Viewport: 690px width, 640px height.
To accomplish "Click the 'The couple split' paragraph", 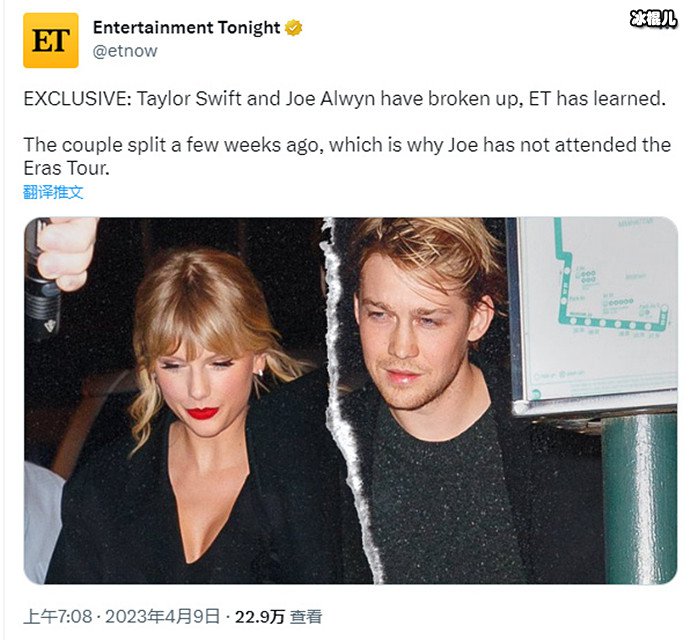I will click(347, 156).
